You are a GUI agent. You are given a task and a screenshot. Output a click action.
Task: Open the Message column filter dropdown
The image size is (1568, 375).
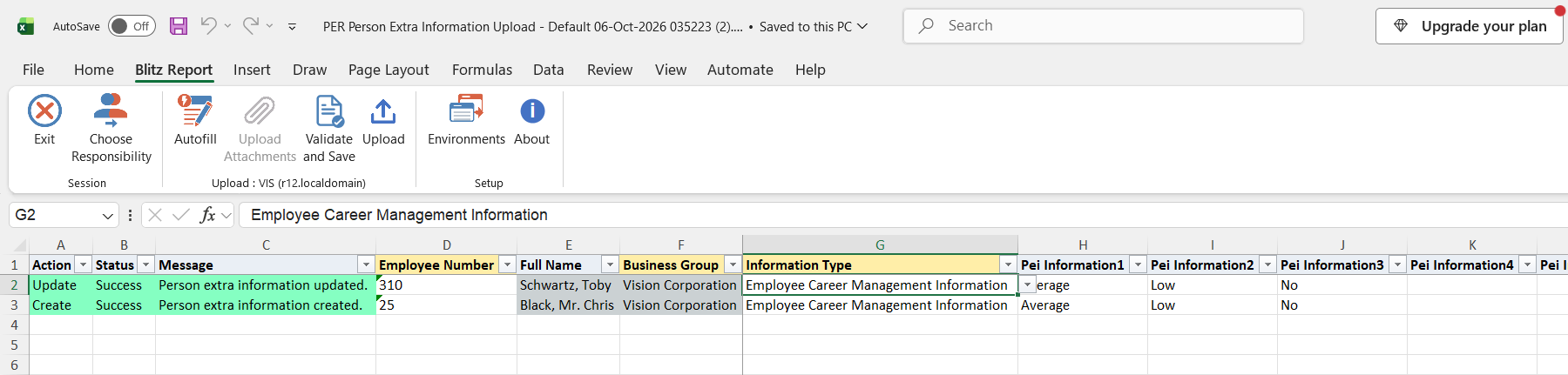point(366,265)
